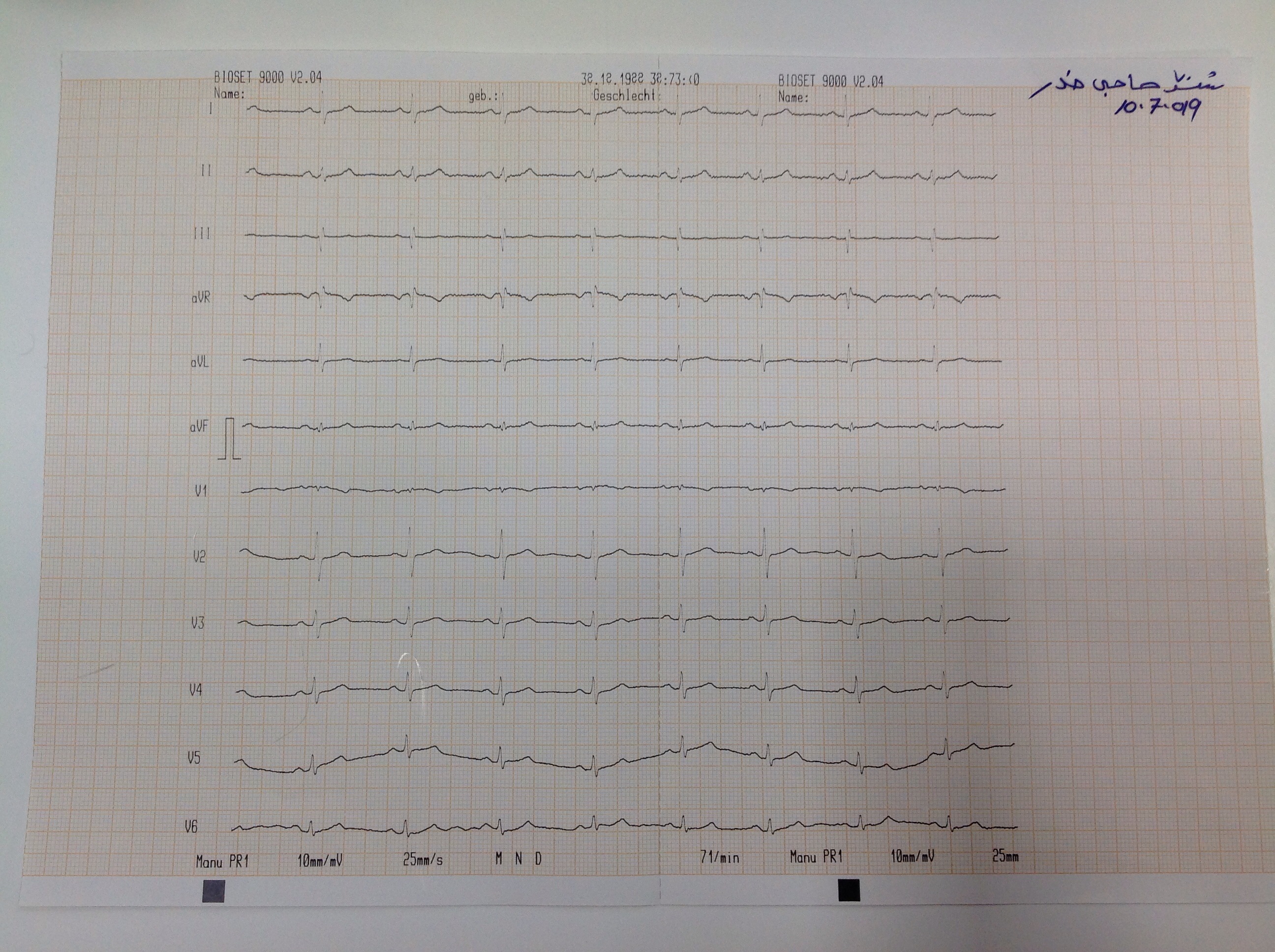Click the lead III label
1275x952 pixels.
[202, 234]
